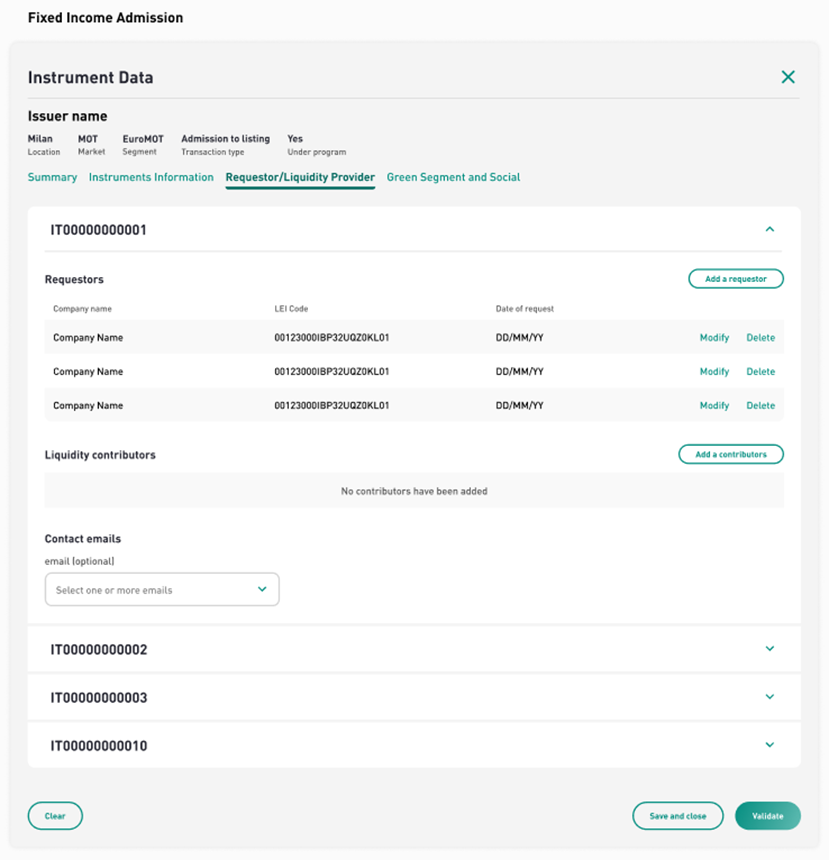Open the contact emails dropdown
Image resolution: width=829 pixels, height=860 pixels.
coord(162,590)
